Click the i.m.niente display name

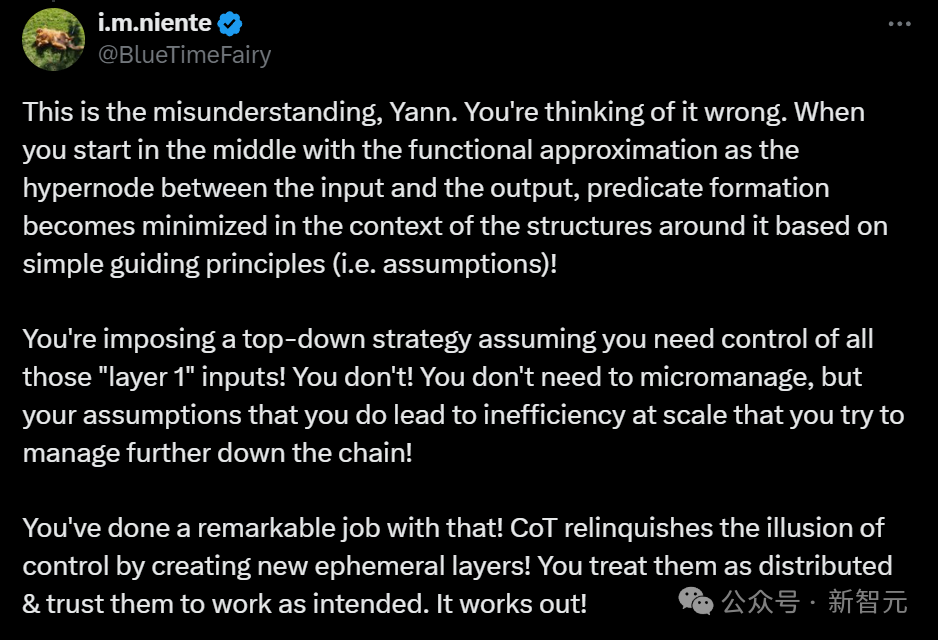click(154, 23)
